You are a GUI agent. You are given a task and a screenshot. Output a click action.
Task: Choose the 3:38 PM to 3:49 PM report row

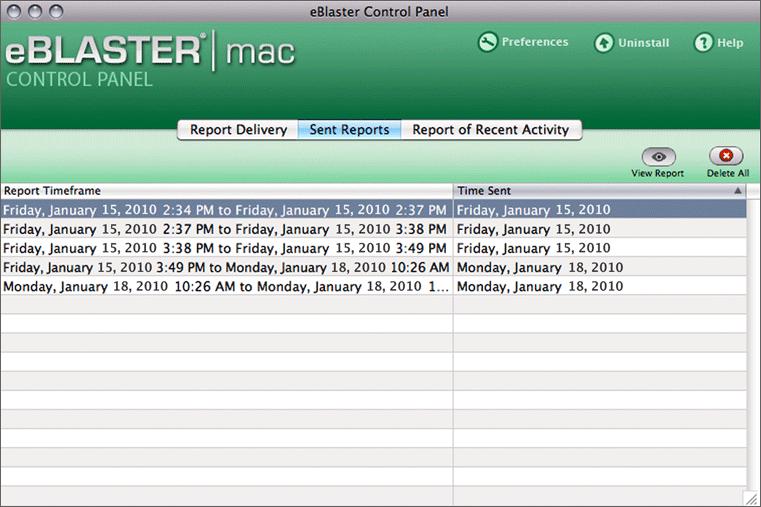[x=373, y=248]
